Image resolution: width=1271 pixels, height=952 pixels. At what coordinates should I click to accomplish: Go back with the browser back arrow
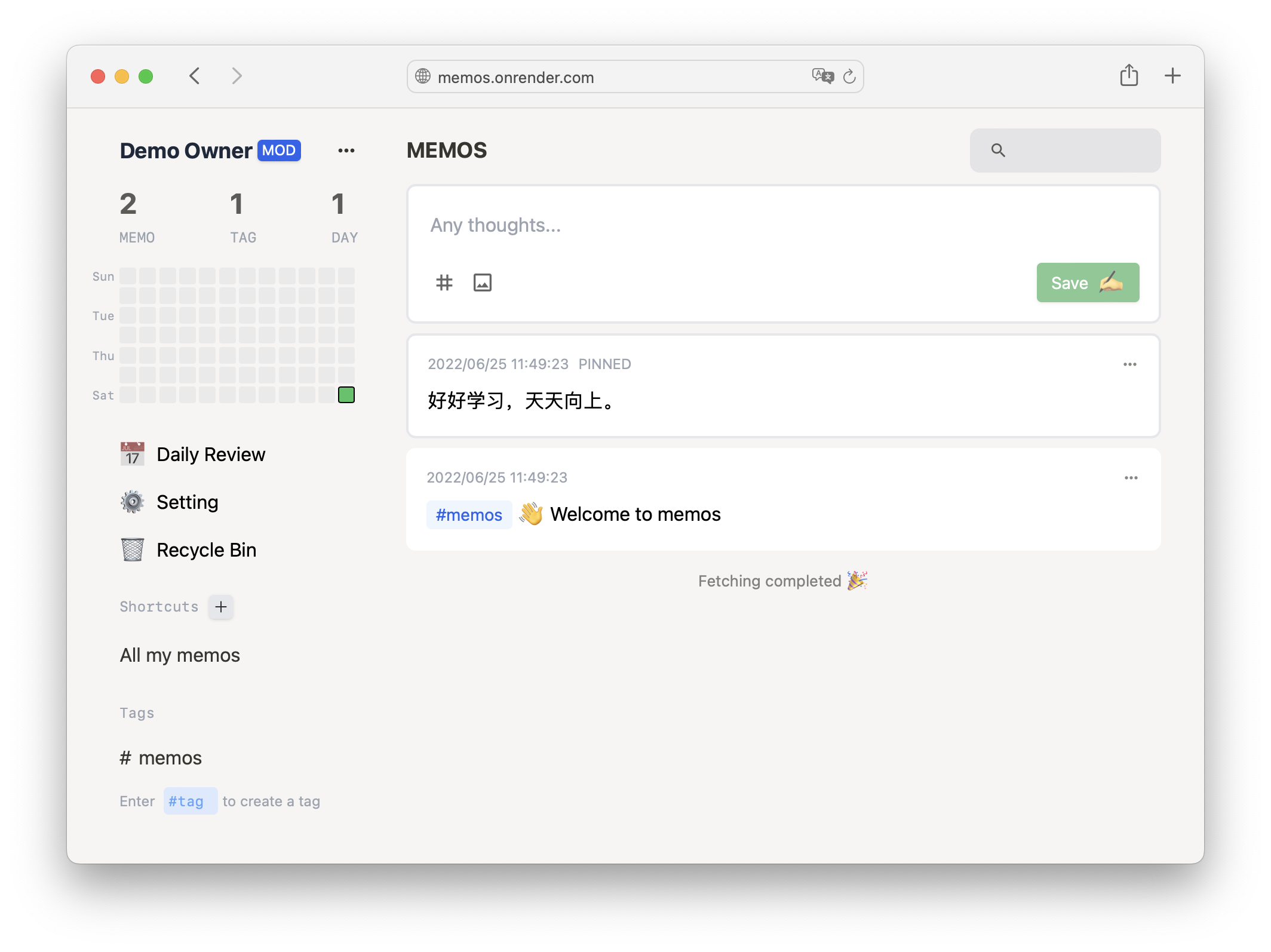click(195, 76)
